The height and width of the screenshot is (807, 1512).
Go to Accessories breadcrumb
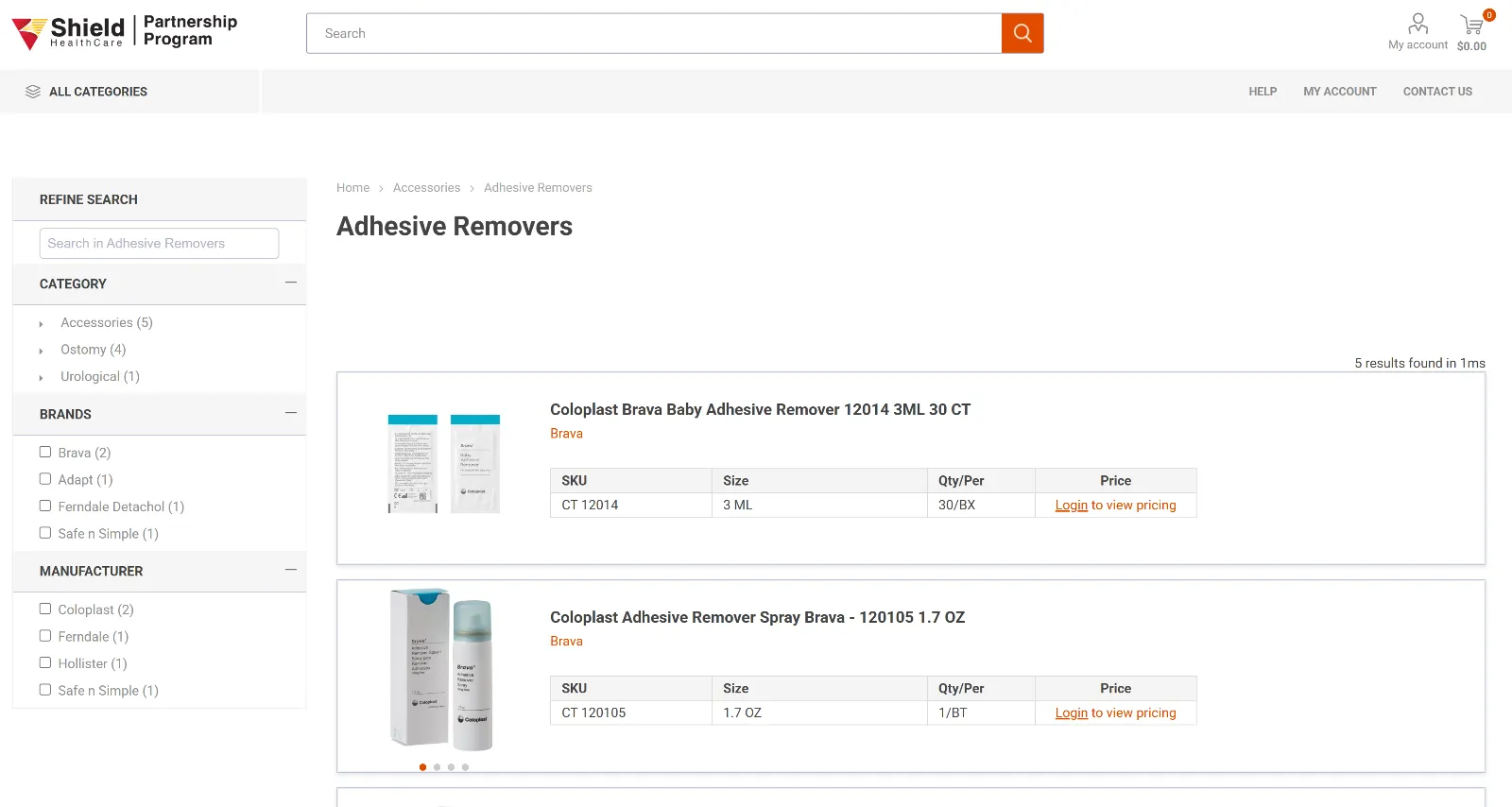[x=426, y=188]
